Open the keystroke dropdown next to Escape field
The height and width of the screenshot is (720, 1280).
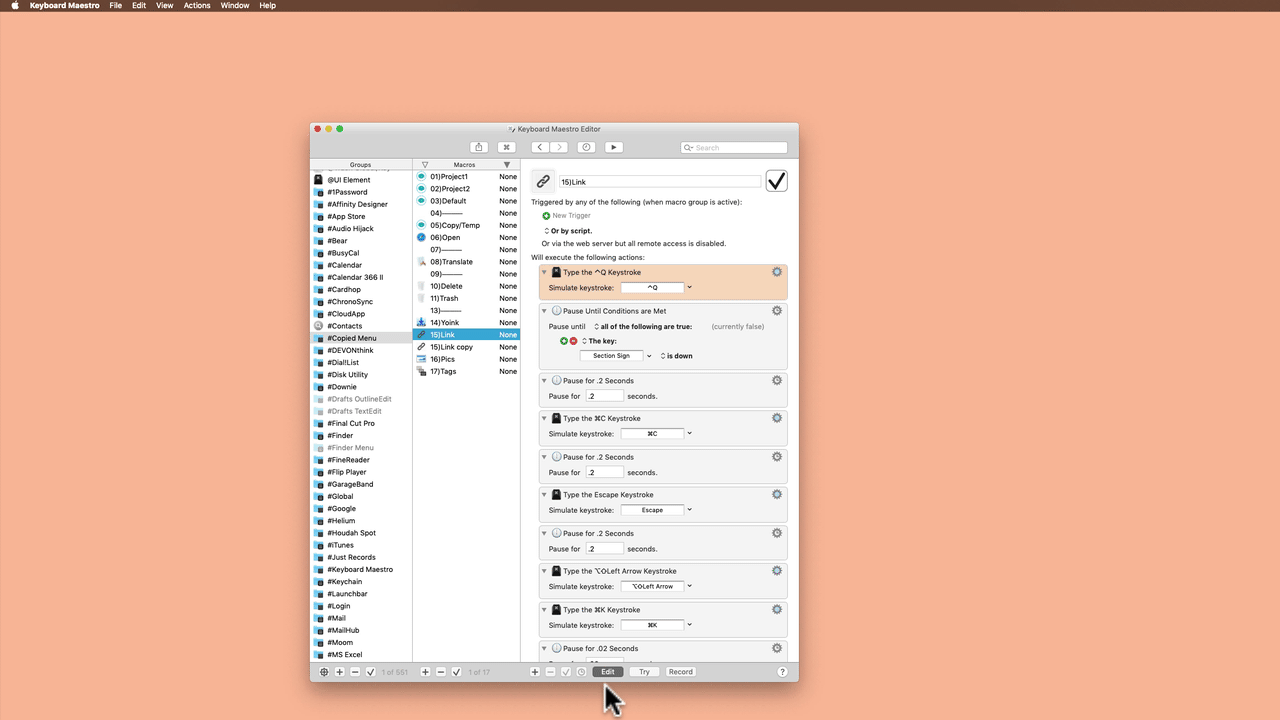(x=689, y=510)
